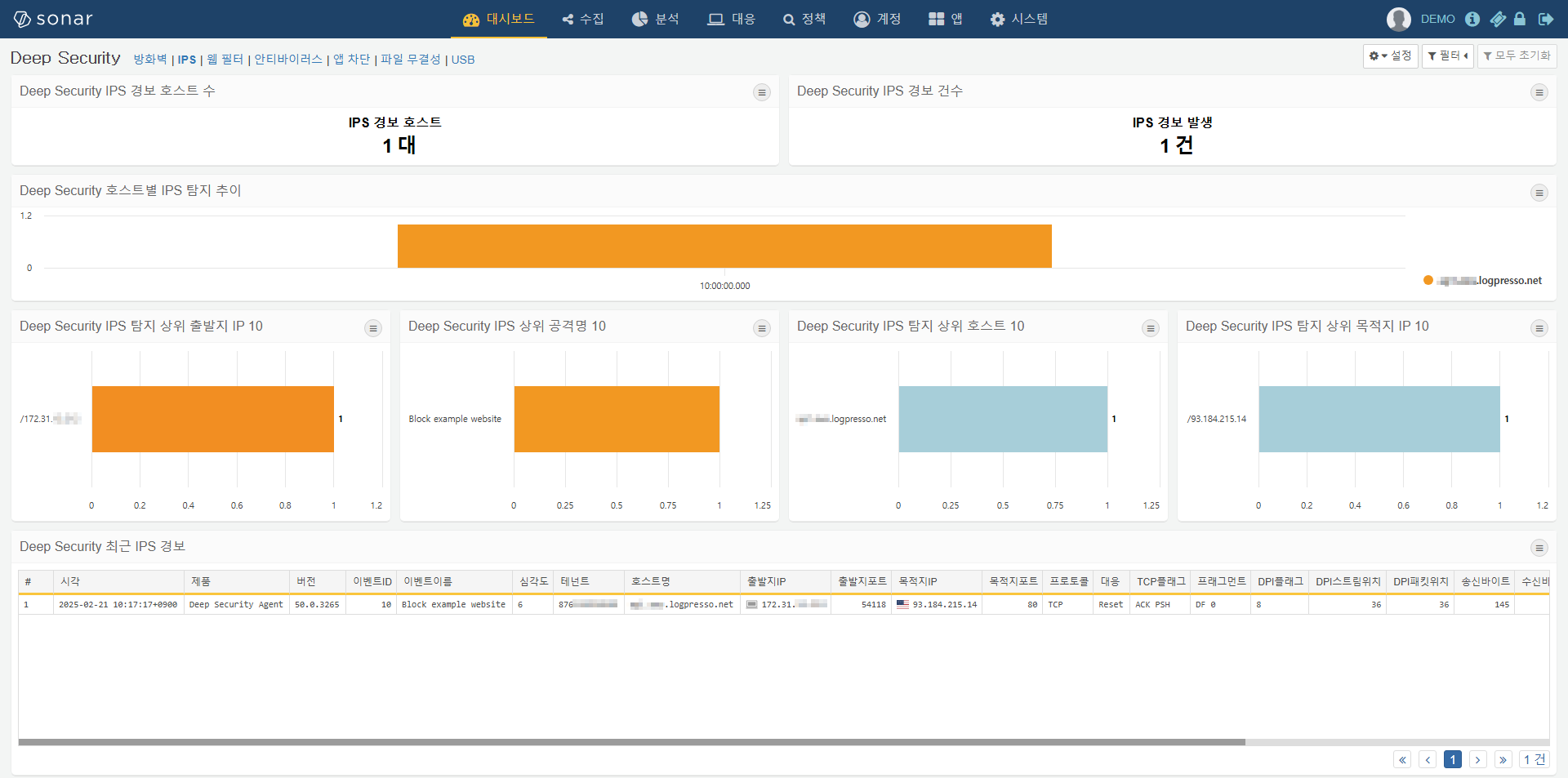Image resolution: width=1568 pixels, height=778 pixels.
Task: Open menu of 최근 IPS 경보 widget
Action: (x=1539, y=548)
